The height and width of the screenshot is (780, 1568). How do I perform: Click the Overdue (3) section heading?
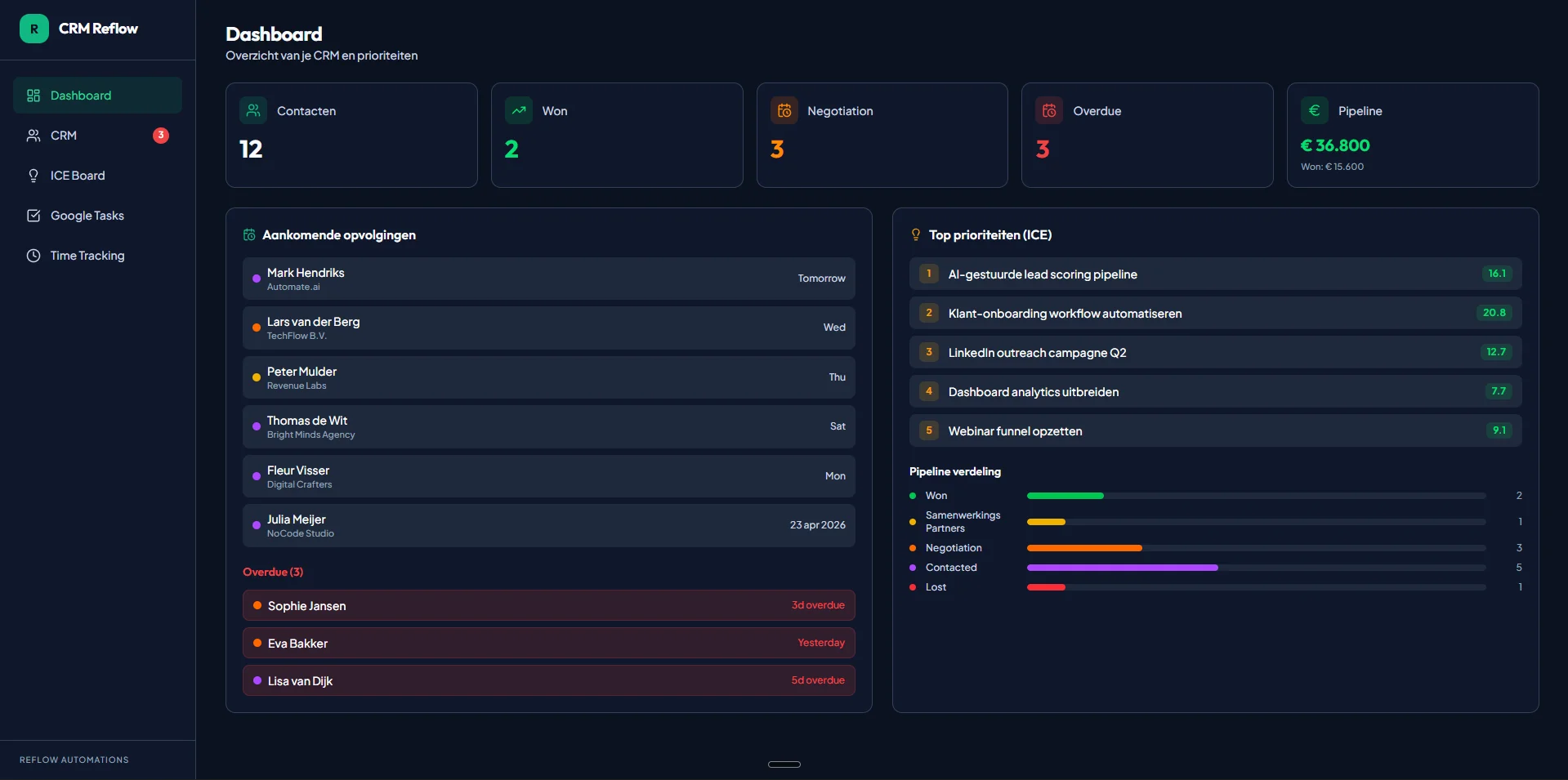(x=273, y=572)
